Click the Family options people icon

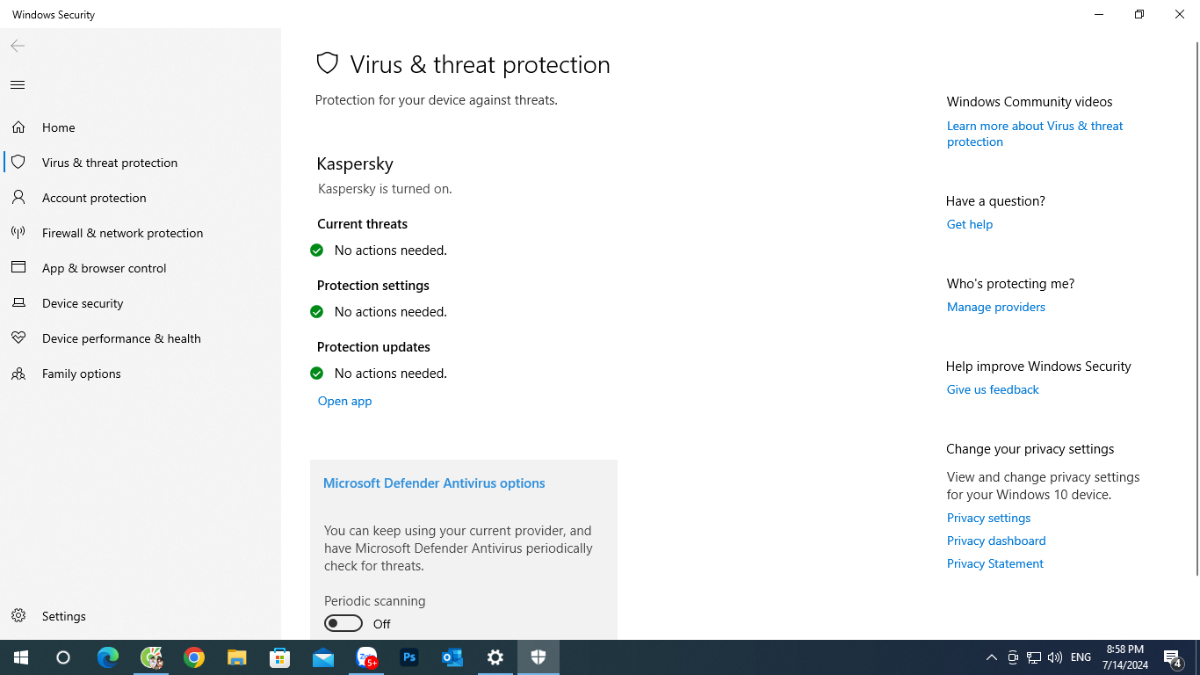click(18, 373)
